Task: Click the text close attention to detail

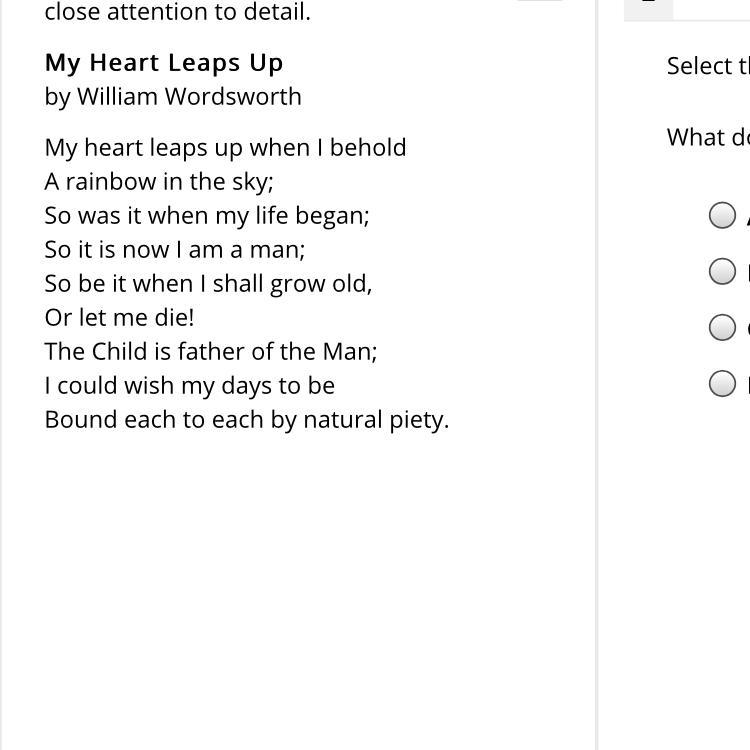Action: coord(177,12)
